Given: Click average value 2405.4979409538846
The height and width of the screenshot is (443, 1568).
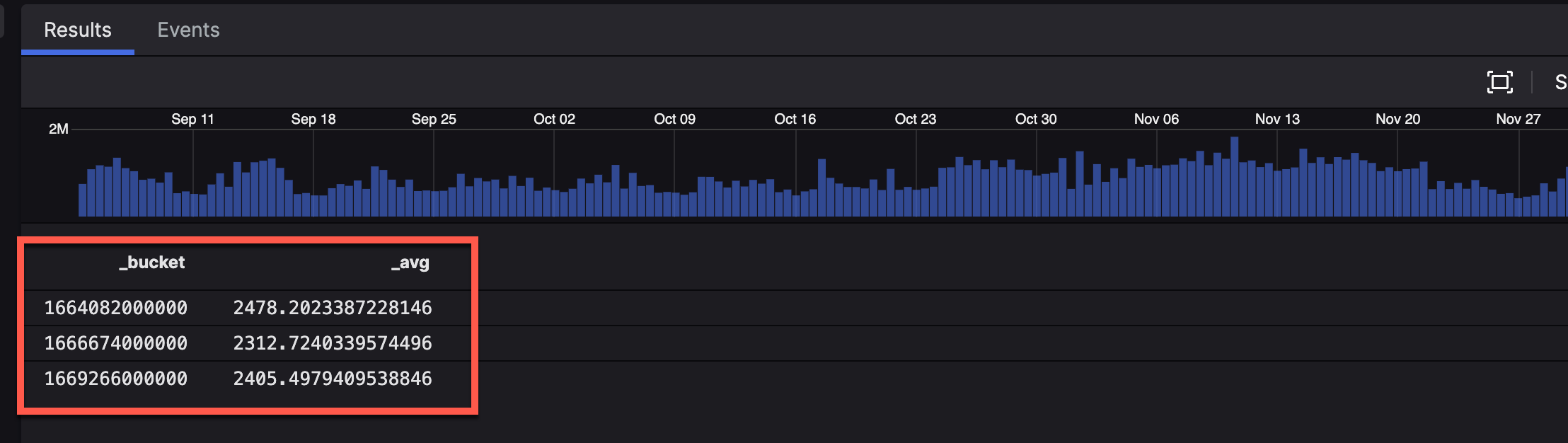Looking at the screenshot, I should pyautogui.click(x=333, y=379).
